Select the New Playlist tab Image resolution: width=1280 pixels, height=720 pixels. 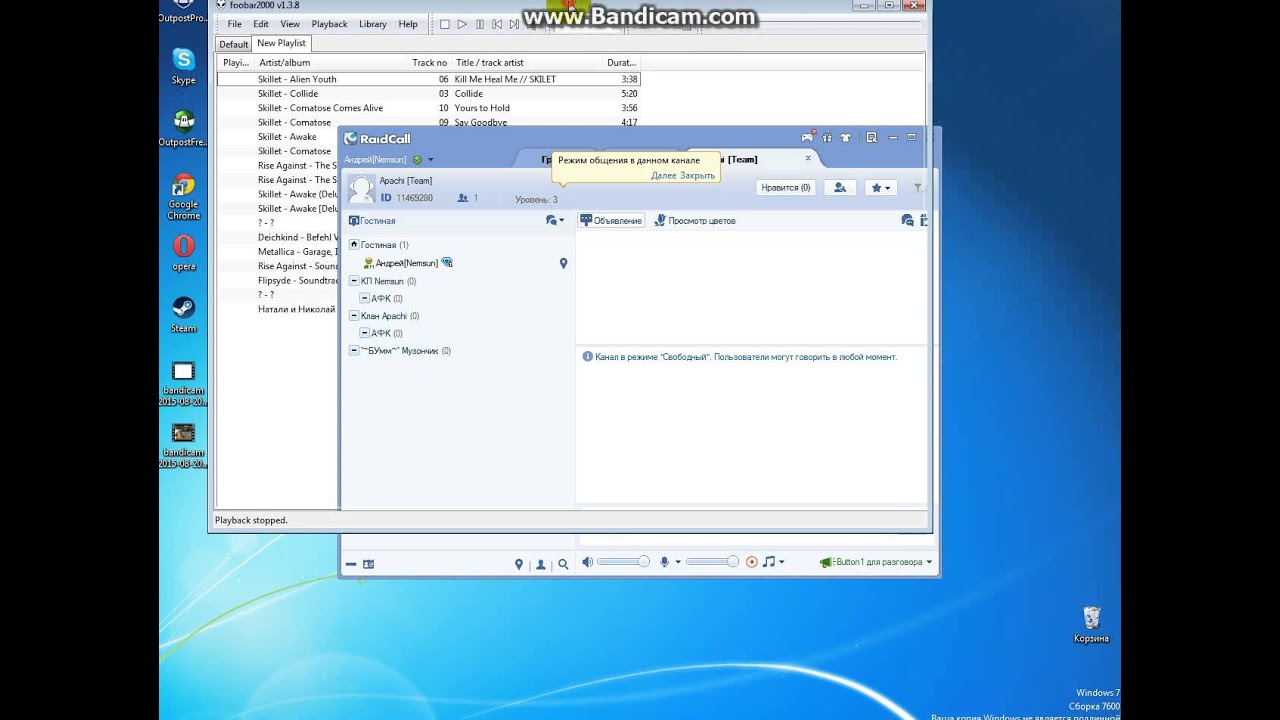[x=281, y=43]
